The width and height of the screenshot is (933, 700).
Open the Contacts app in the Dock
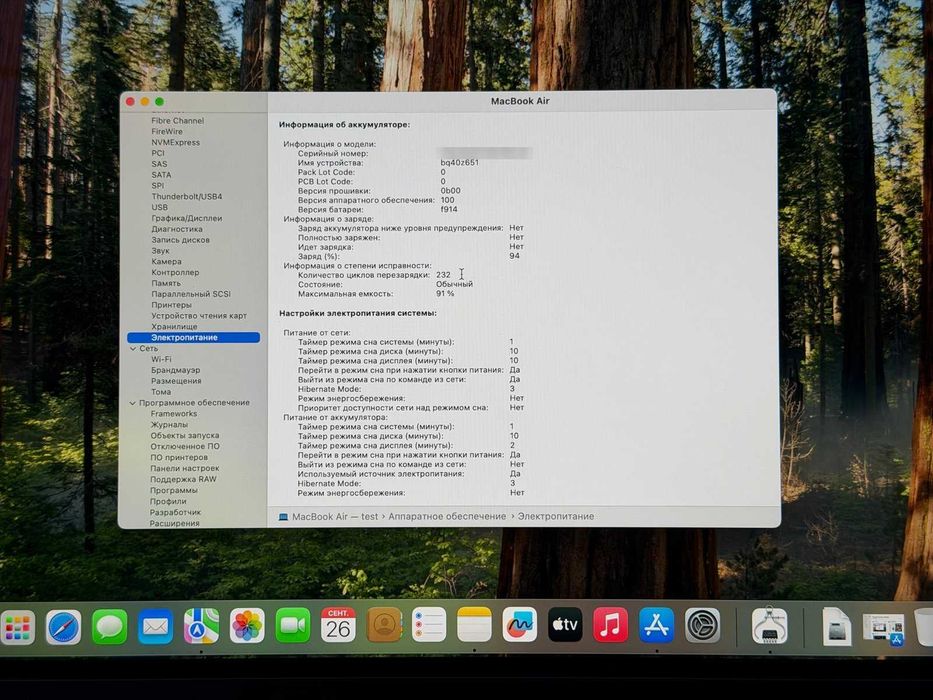tap(384, 625)
